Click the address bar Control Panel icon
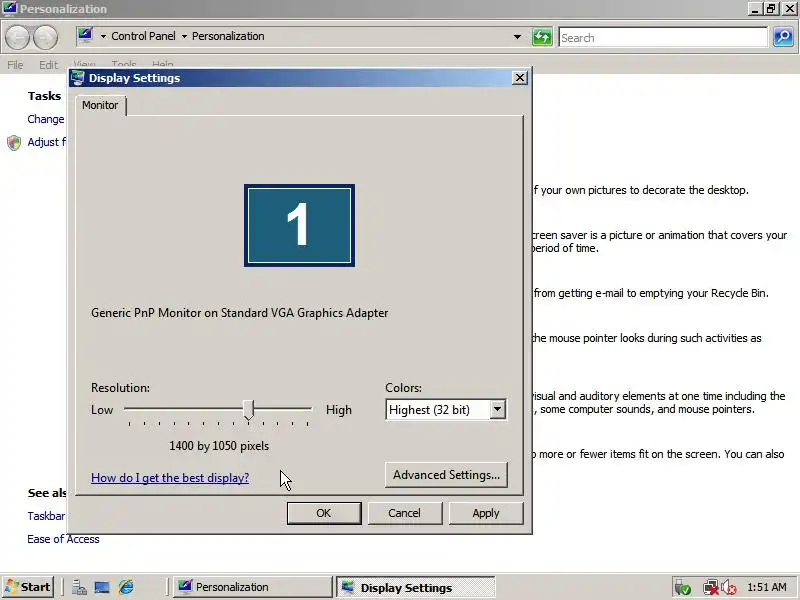 (x=85, y=36)
